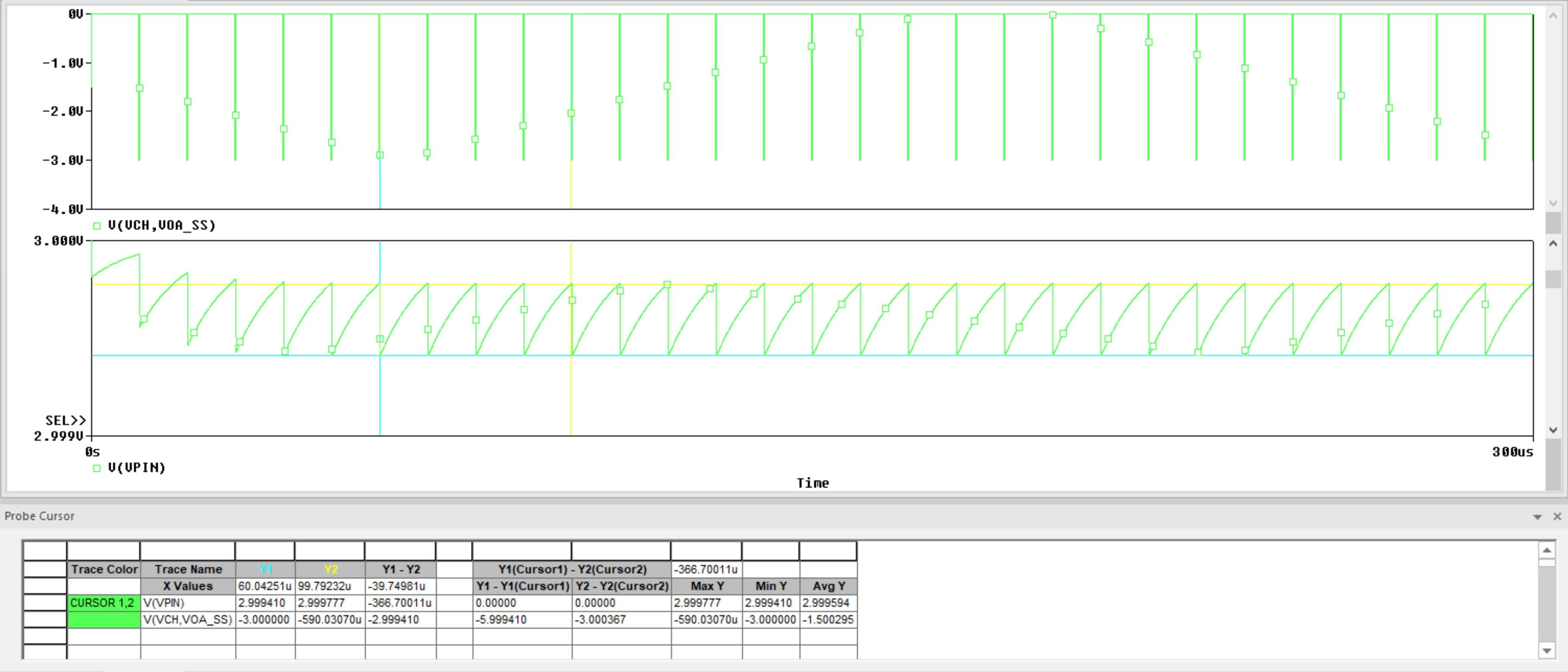
Task: Select the X difference -39.74981u cell
Action: tap(400, 586)
